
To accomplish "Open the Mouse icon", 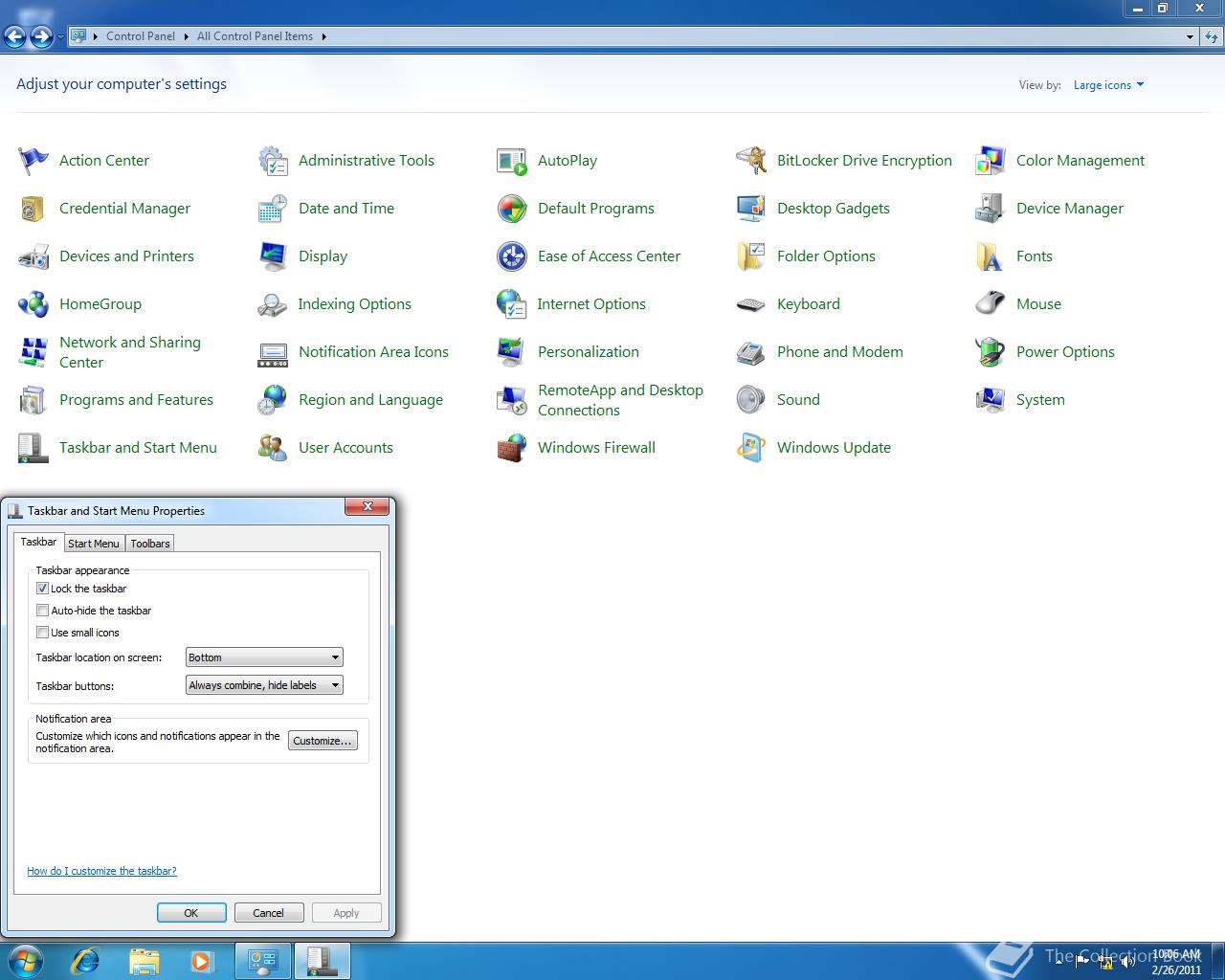I will (x=991, y=304).
